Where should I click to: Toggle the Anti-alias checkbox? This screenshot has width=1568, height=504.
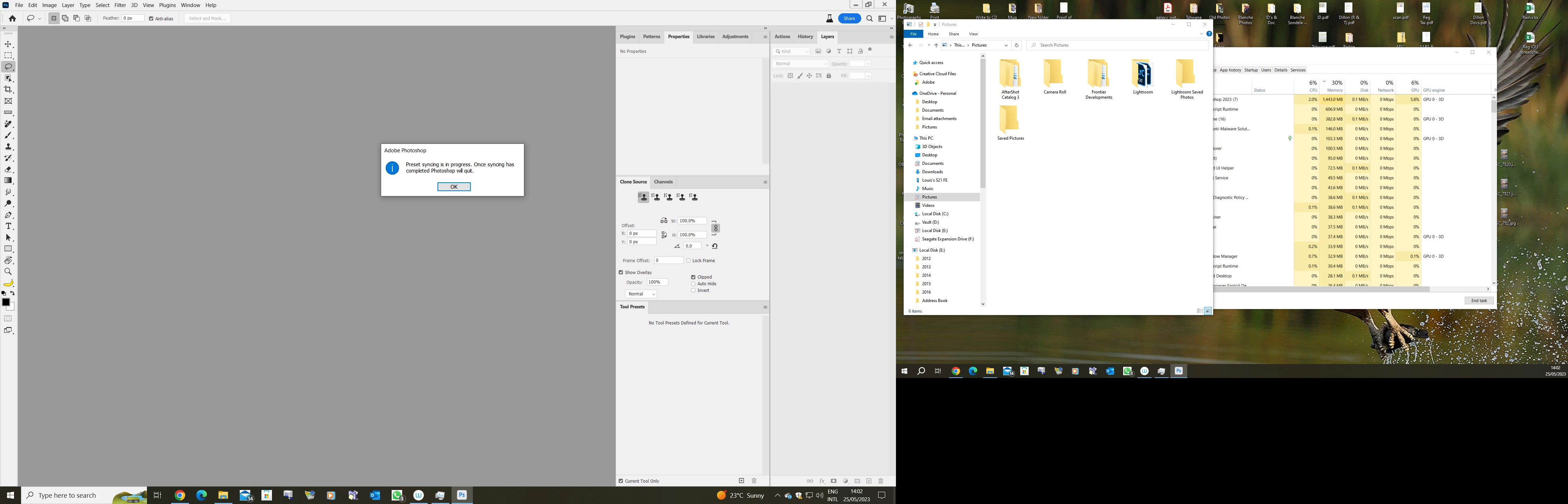[152, 18]
